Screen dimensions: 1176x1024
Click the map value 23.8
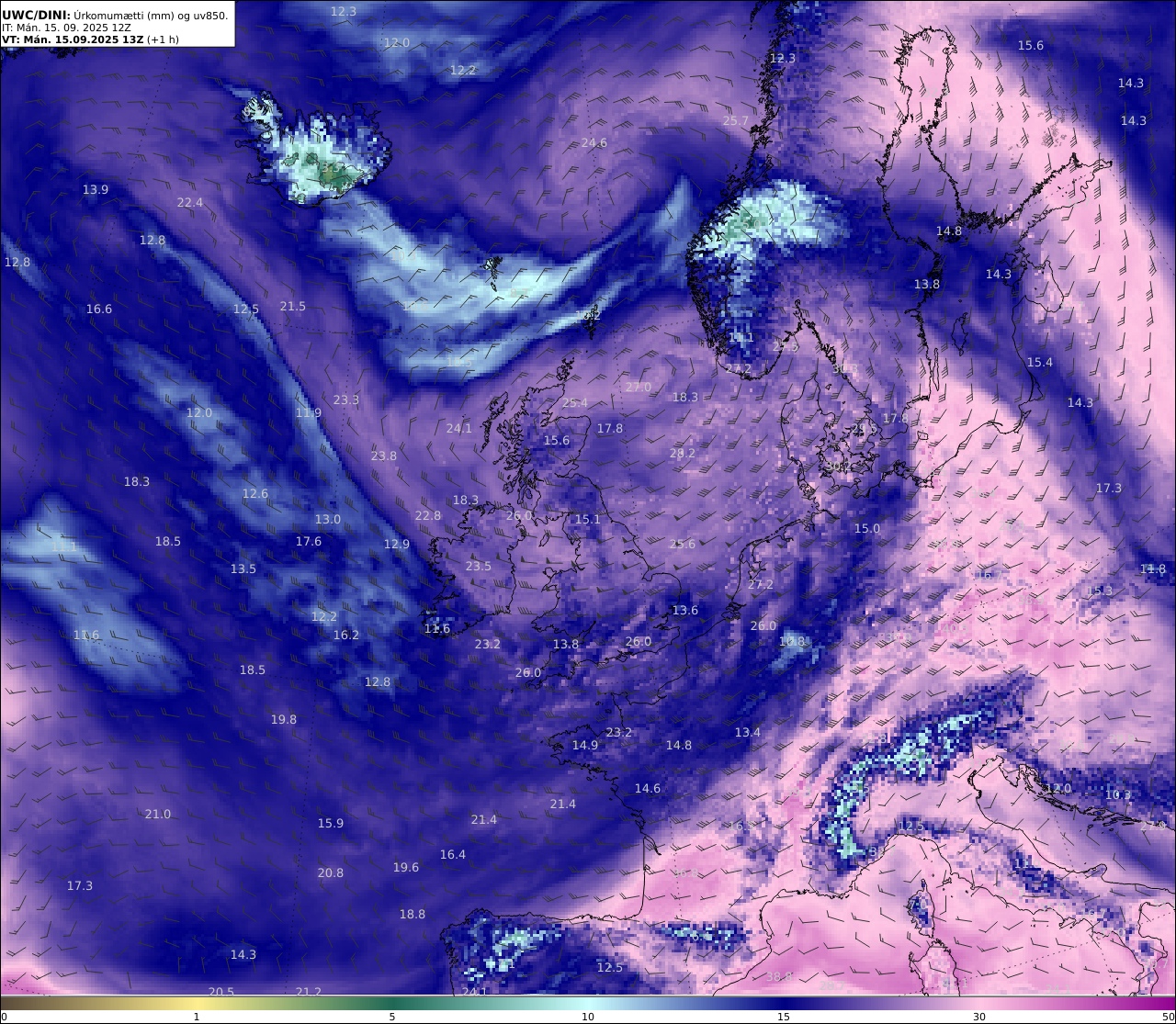[384, 456]
